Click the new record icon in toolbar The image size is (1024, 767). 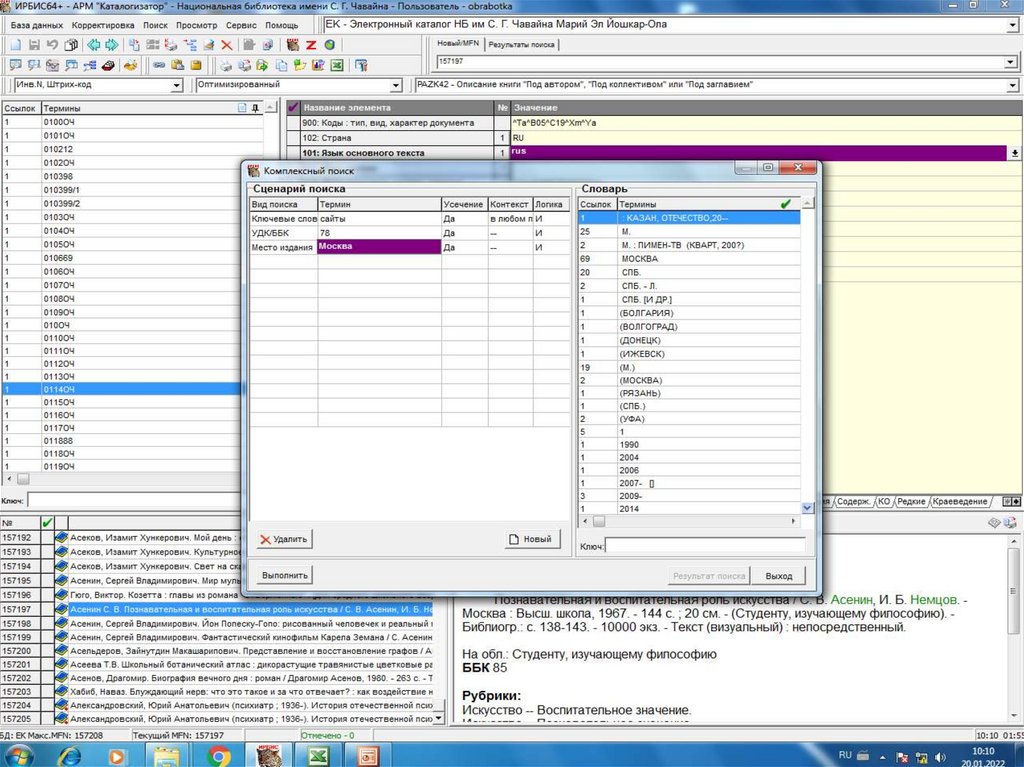click(x=16, y=45)
